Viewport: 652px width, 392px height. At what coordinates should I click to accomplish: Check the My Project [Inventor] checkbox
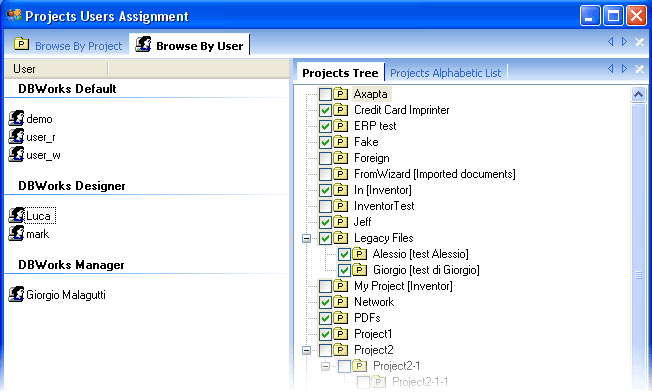point(325,286)
